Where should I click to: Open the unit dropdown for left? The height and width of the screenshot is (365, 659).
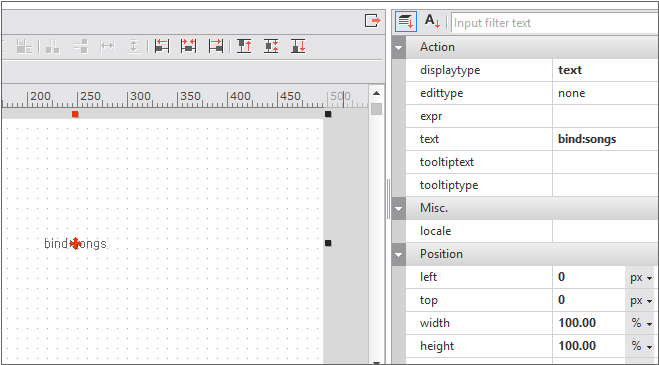click(641, 278)
